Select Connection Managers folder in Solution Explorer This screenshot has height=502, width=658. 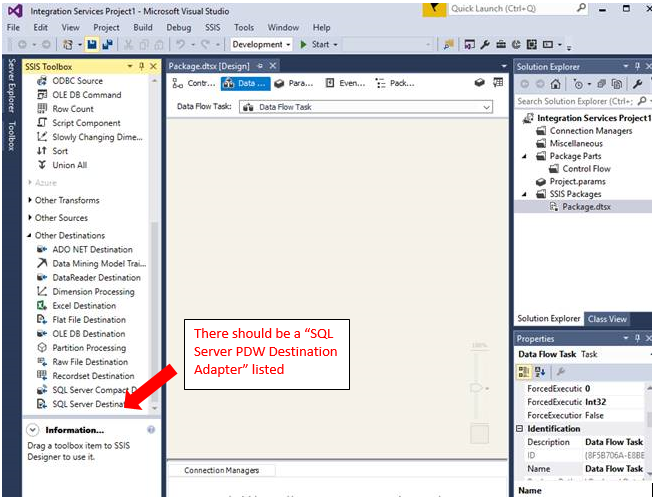pyautogui.click(x=590, y=131)
